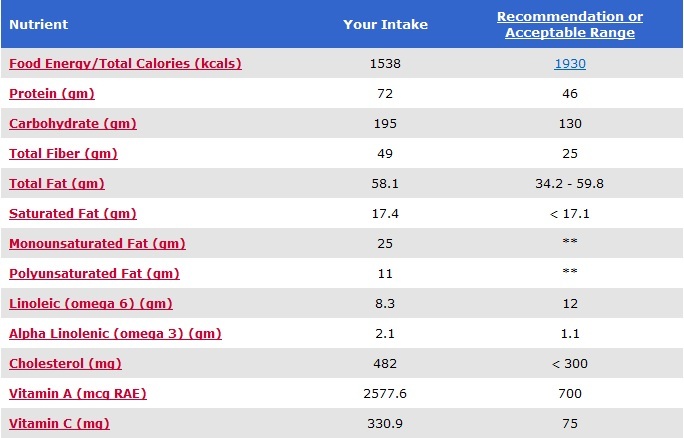Screen dimensions: 684x438
Task: Open the Carbohydrate (gm) link
Action: [73, 124]
